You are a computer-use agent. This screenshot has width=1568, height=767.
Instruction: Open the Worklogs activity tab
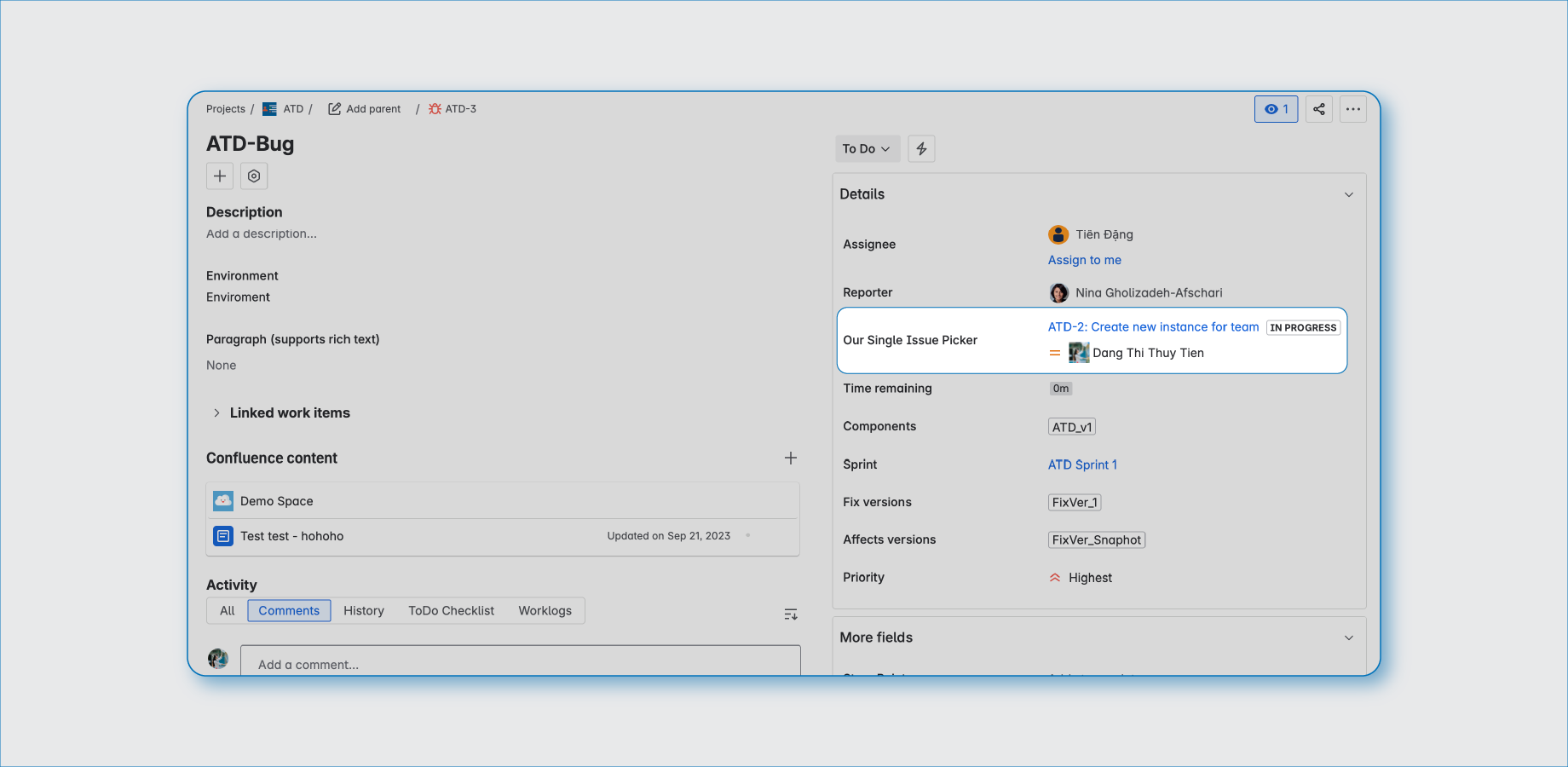(545, 611)
